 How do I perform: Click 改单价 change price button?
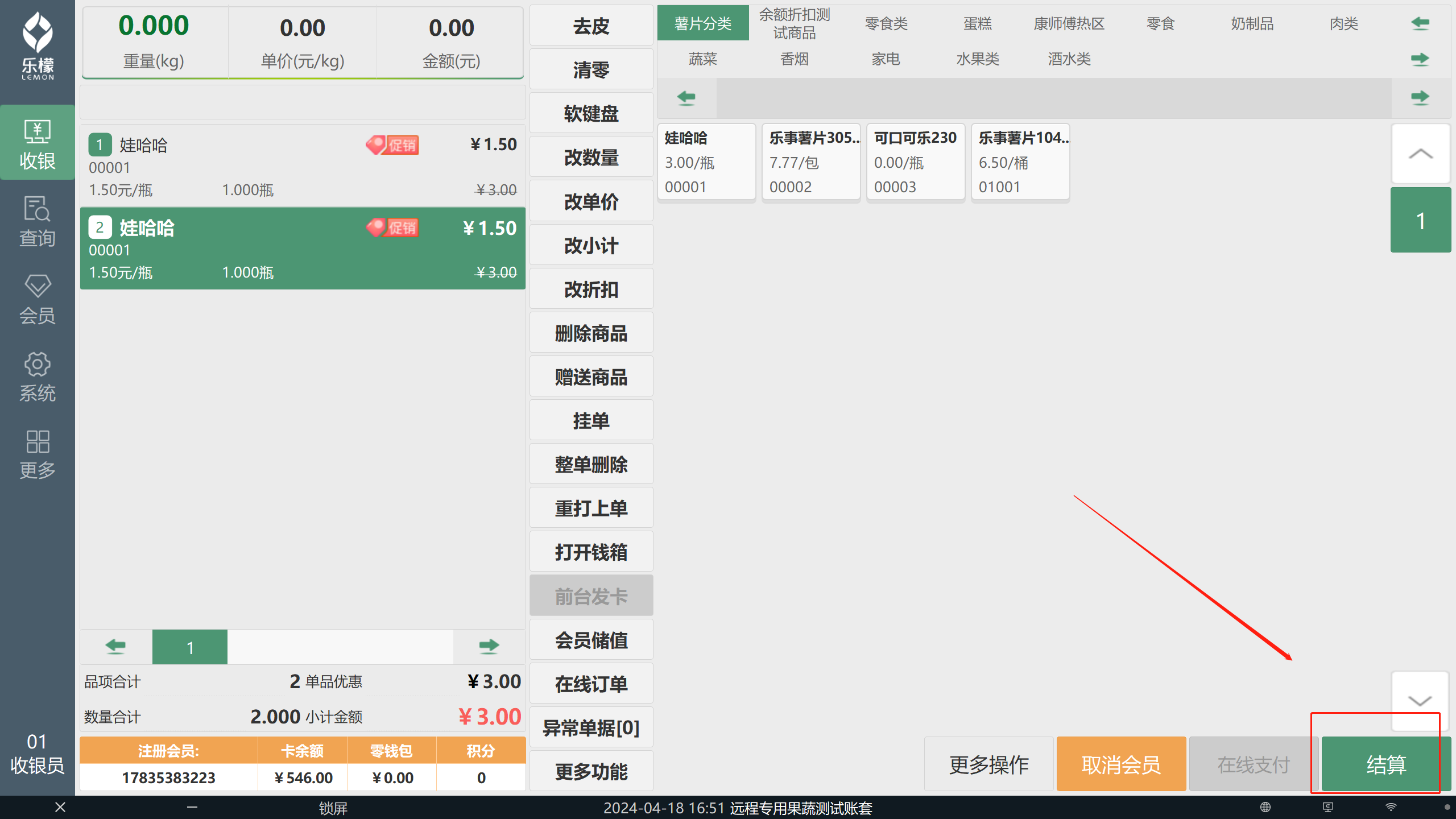591,201
